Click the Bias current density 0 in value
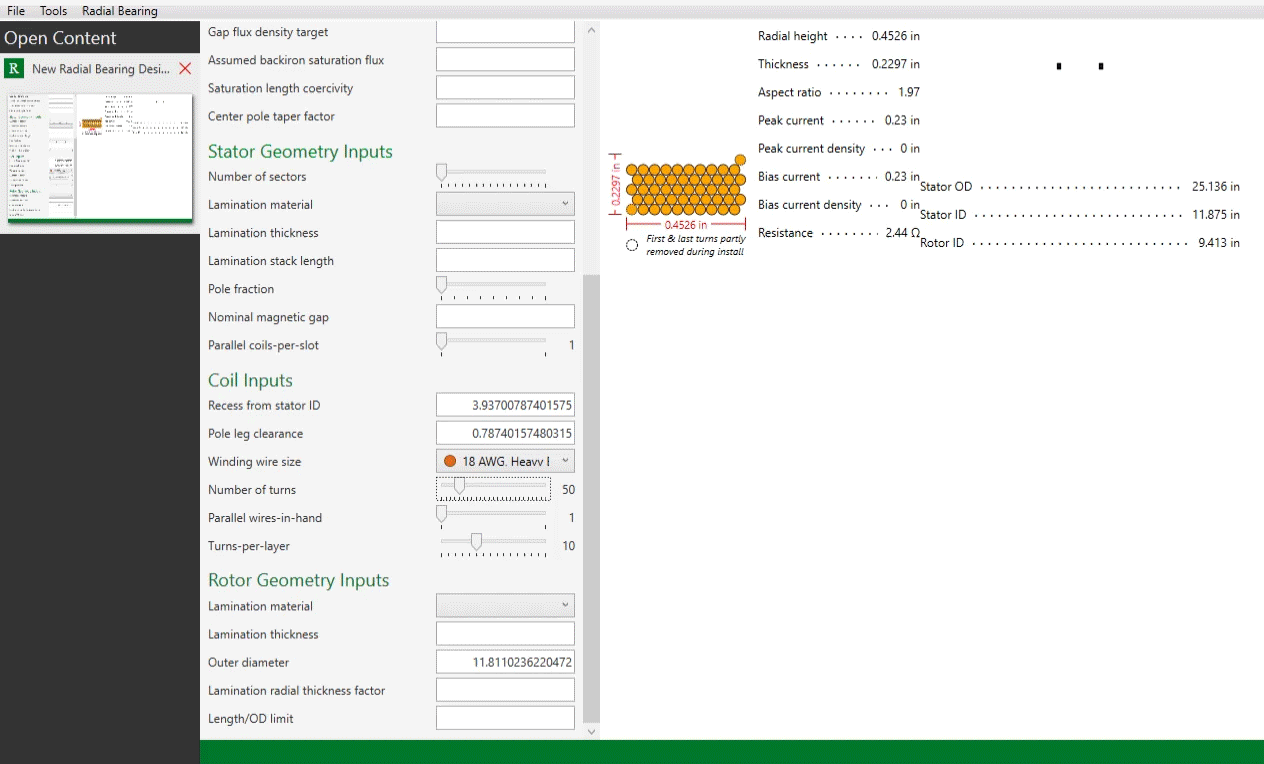 tap(910, 204)
